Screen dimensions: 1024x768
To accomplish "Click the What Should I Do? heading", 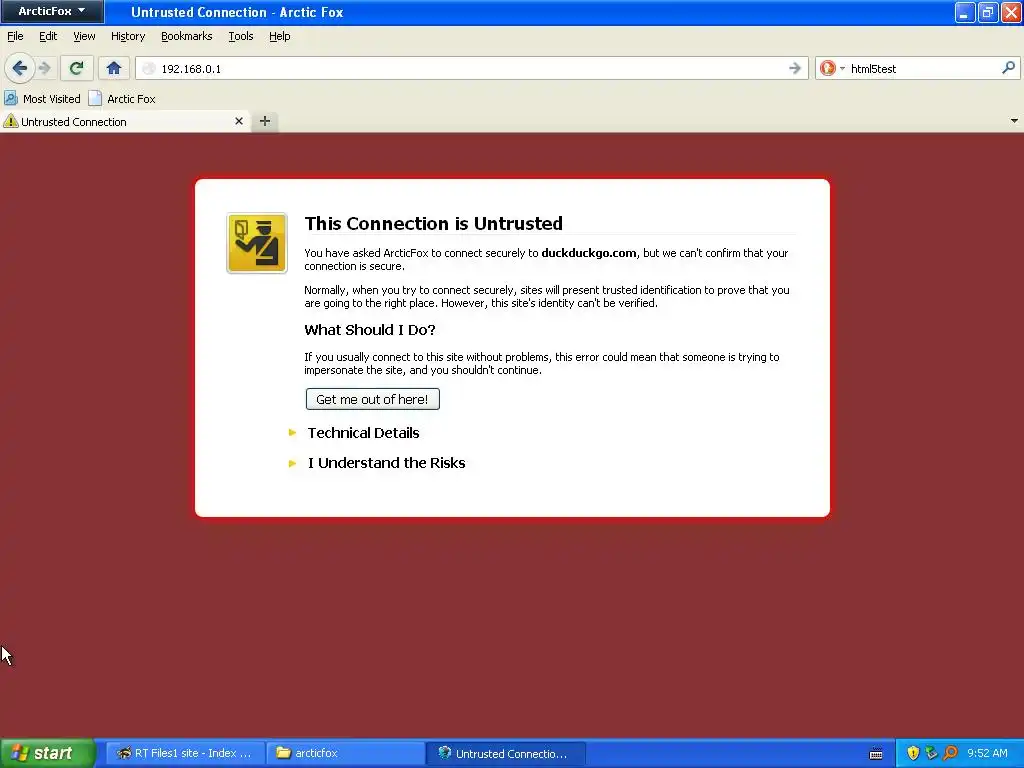I will 370,330.
